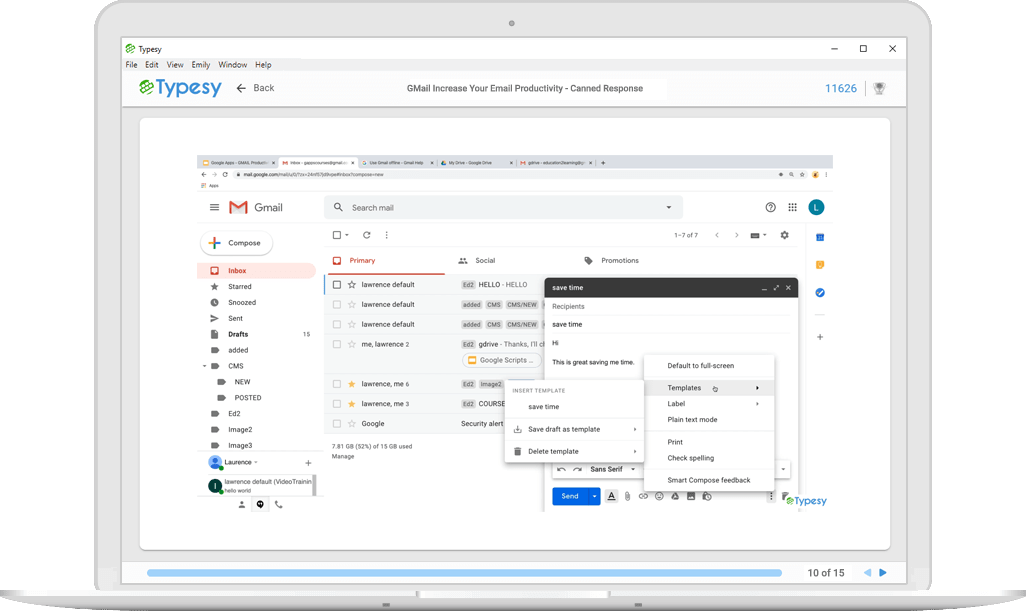
Task: Click the blue Send button
Action: pos(570,497)
